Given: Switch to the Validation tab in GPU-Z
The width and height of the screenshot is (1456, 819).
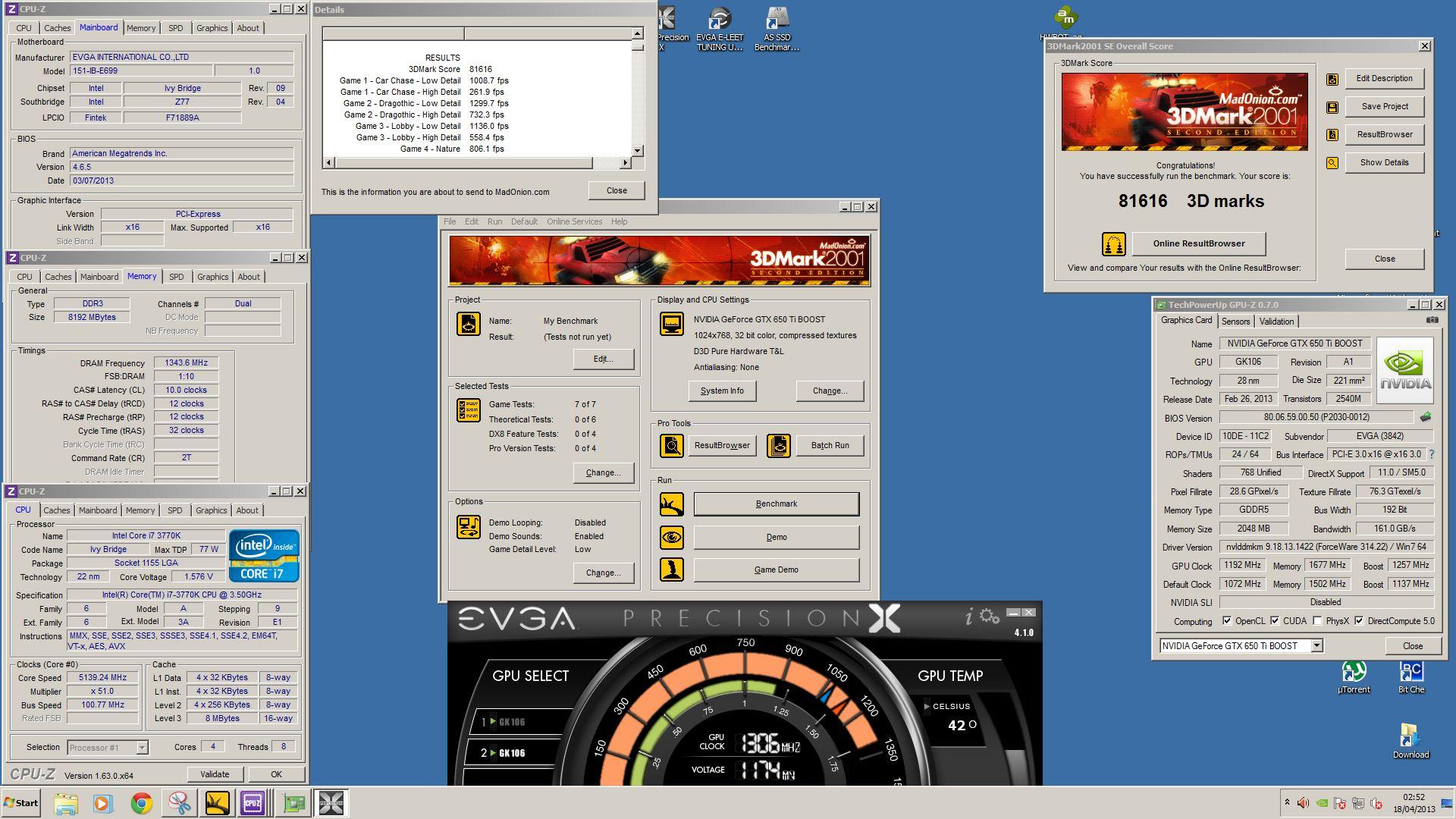Looking at the screenshot, I should (1277, 322).
